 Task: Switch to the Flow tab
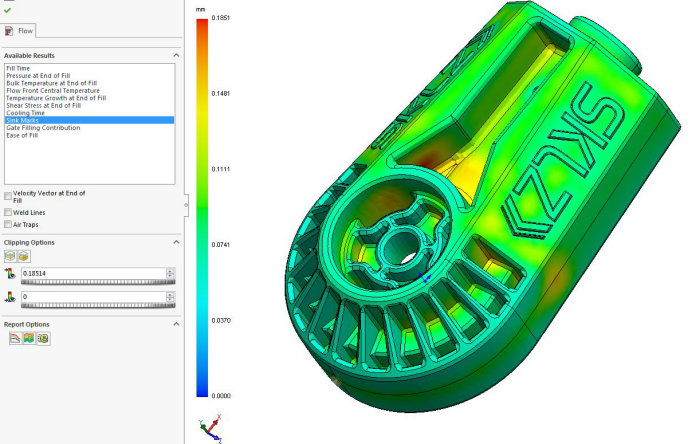coord(20,31)
